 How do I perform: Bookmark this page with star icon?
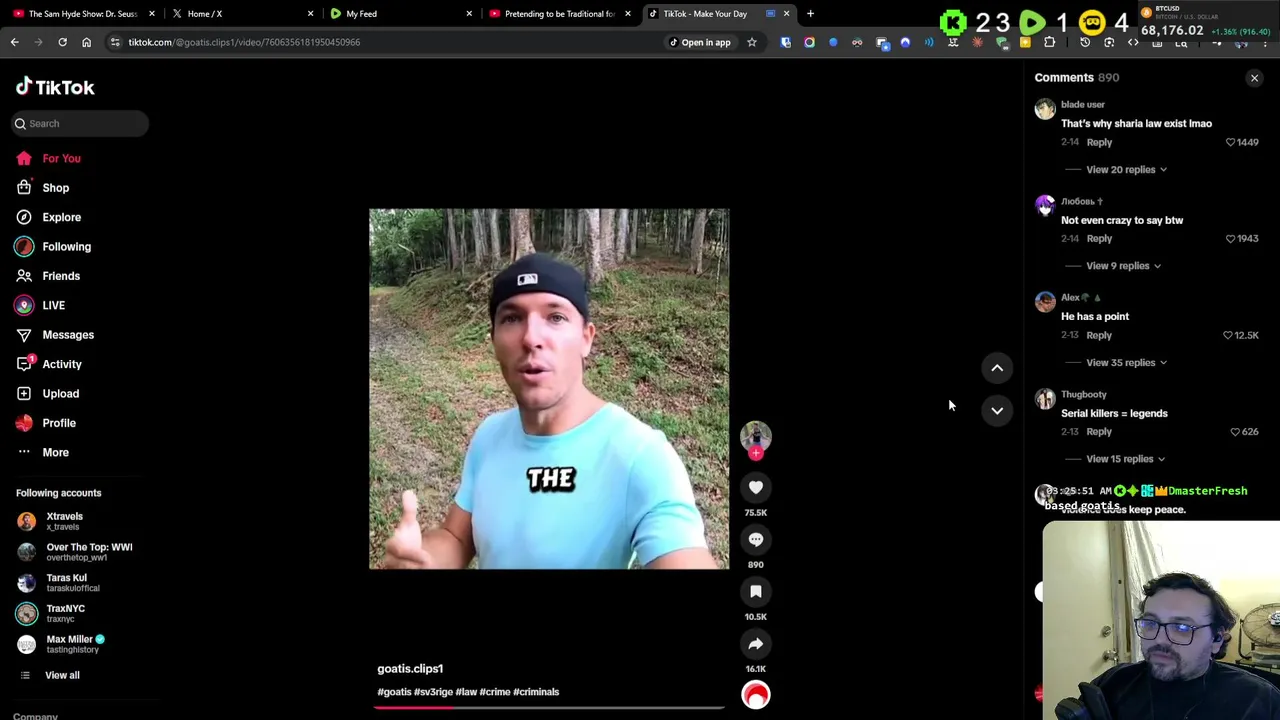click(x=752, y=42)
